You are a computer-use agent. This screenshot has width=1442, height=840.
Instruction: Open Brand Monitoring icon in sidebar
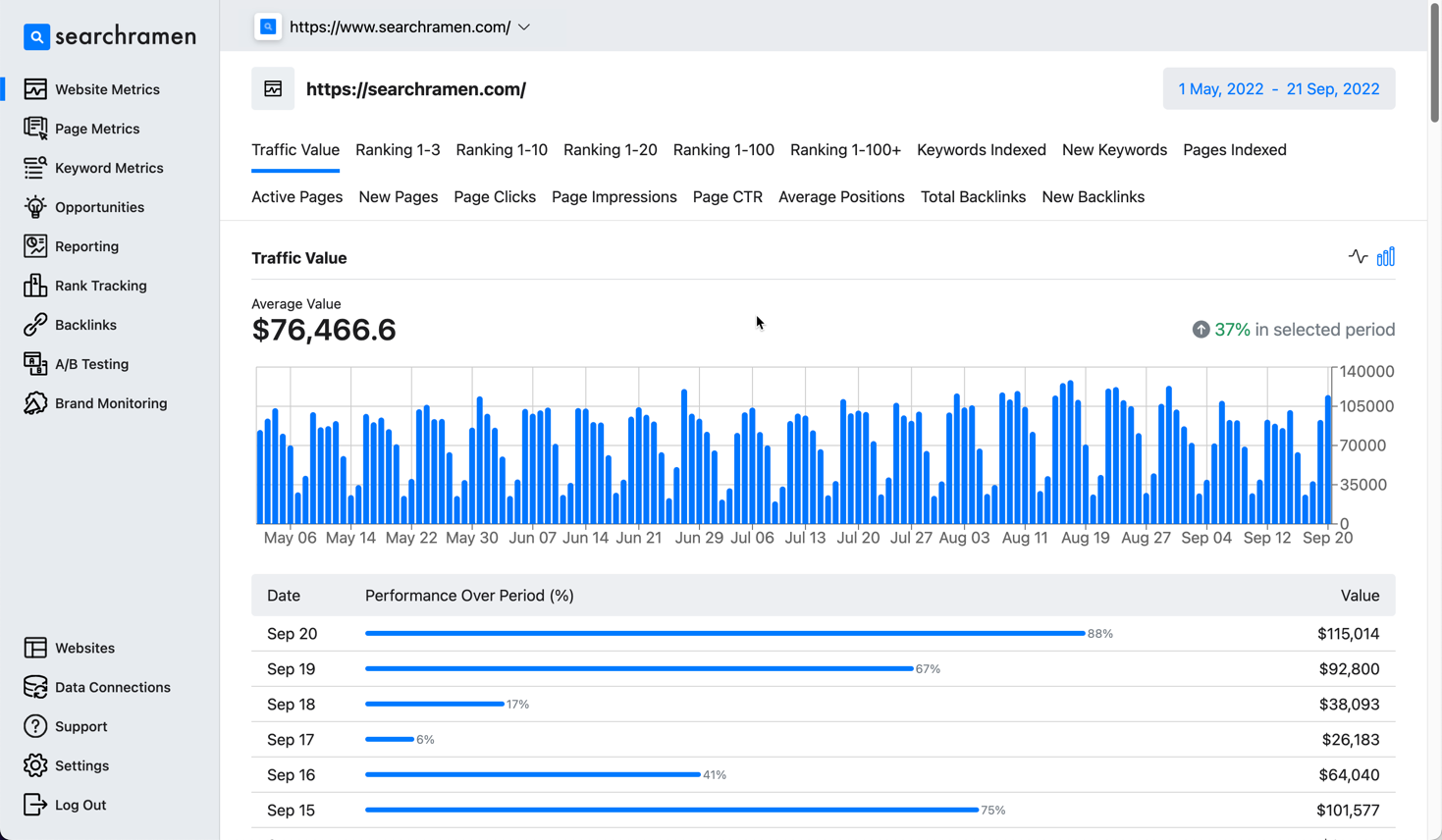tap(35, 403)
